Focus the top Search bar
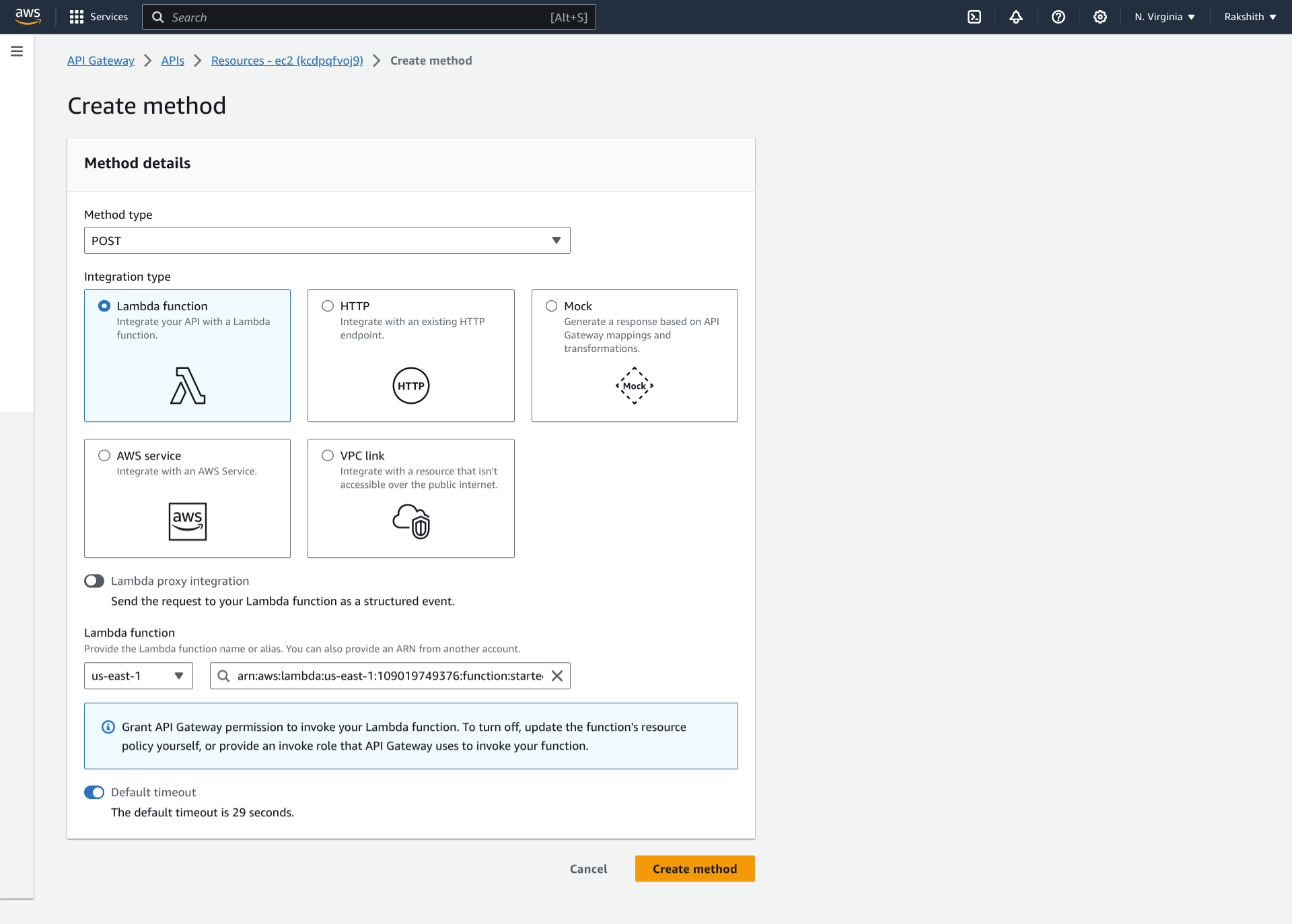 [369, 17]
